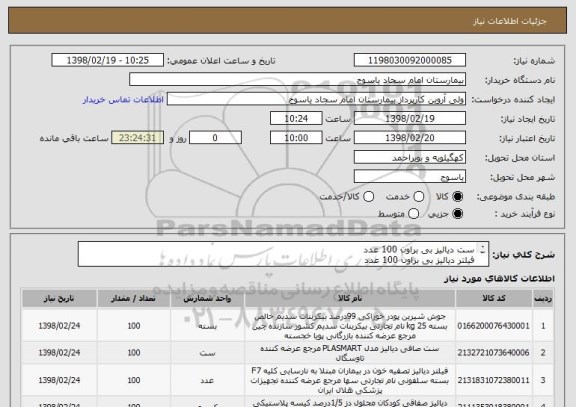
Task: Click the delivery province field کهگیلویه و بویراحمد
Action: [x=410, y=158]
